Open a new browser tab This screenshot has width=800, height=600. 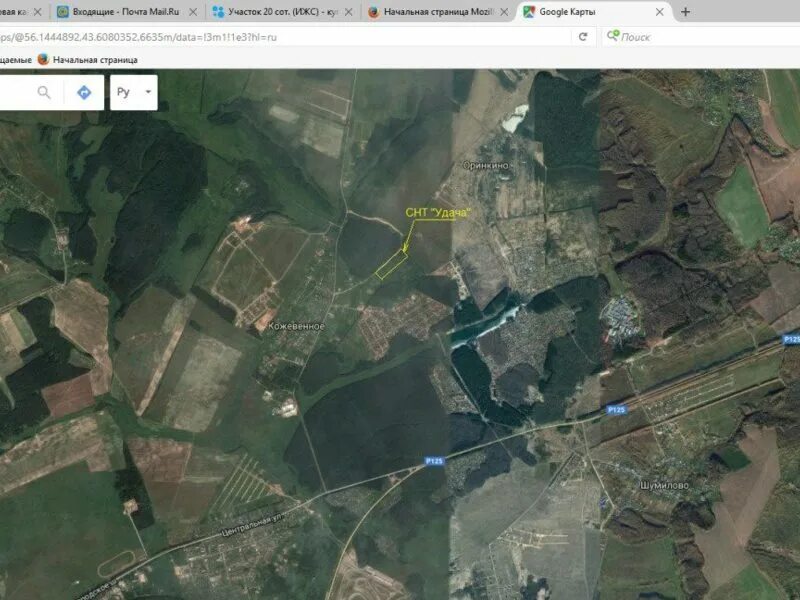pyautogui.click(x=685, y=12)
